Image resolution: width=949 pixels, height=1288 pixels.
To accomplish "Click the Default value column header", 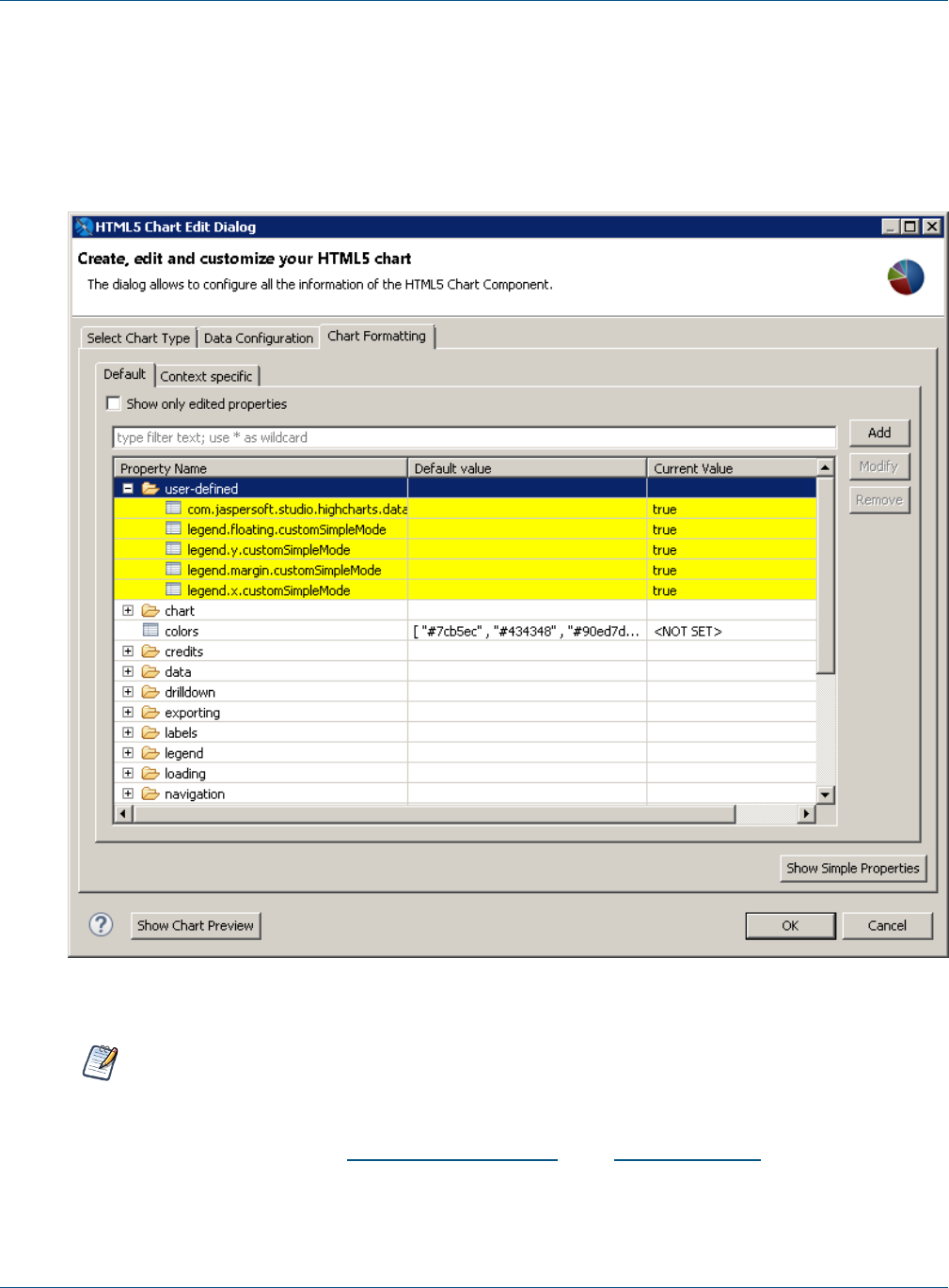I will (x=528, y=468).
